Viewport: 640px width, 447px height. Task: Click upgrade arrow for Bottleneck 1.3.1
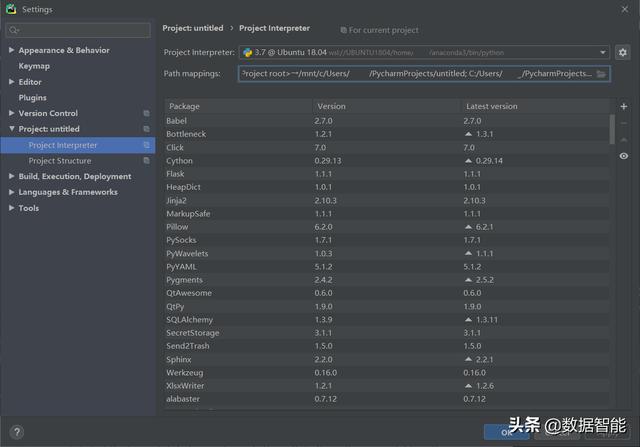click(x=468, y=134)
